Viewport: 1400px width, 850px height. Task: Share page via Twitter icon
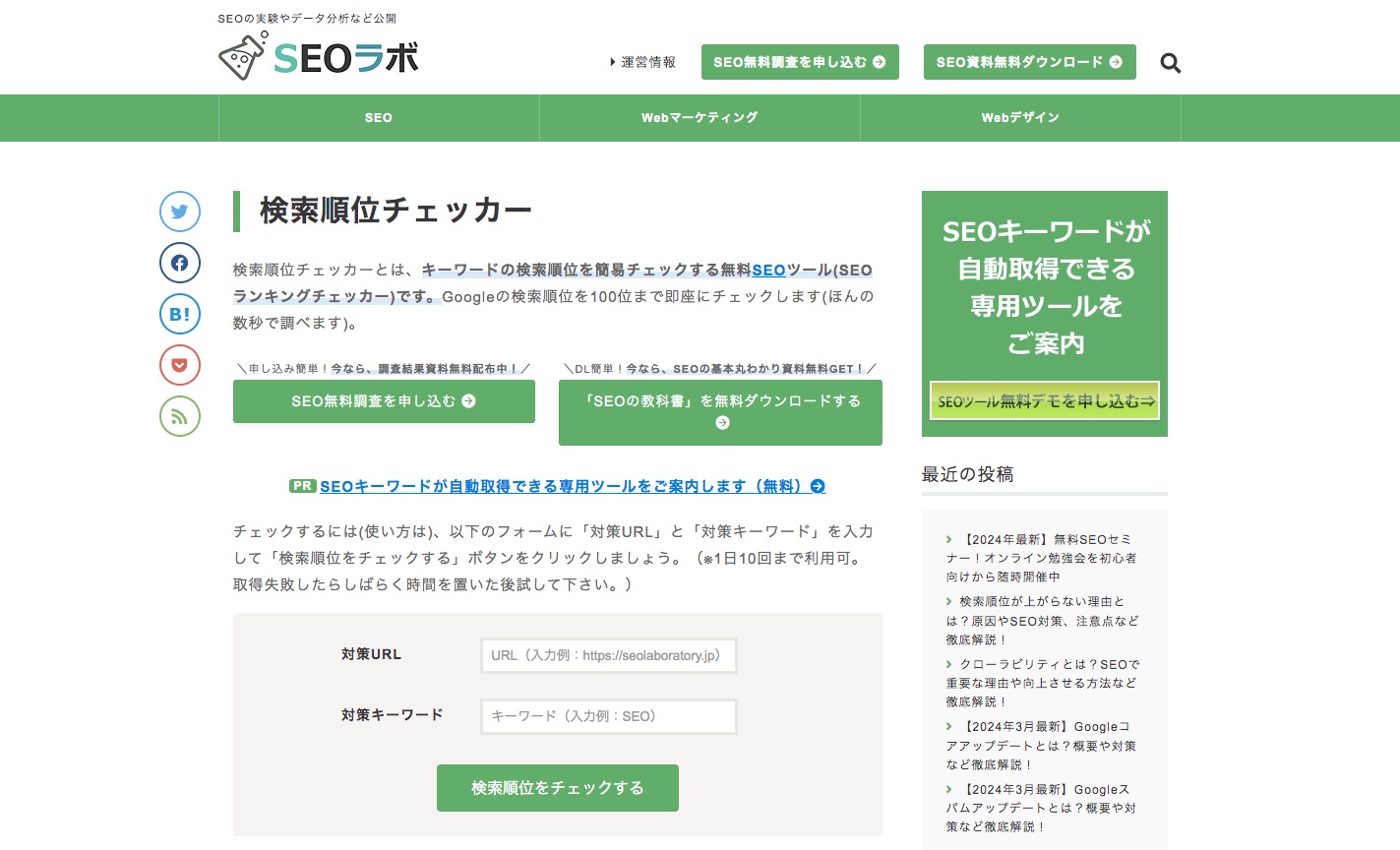tap(180, 212)
